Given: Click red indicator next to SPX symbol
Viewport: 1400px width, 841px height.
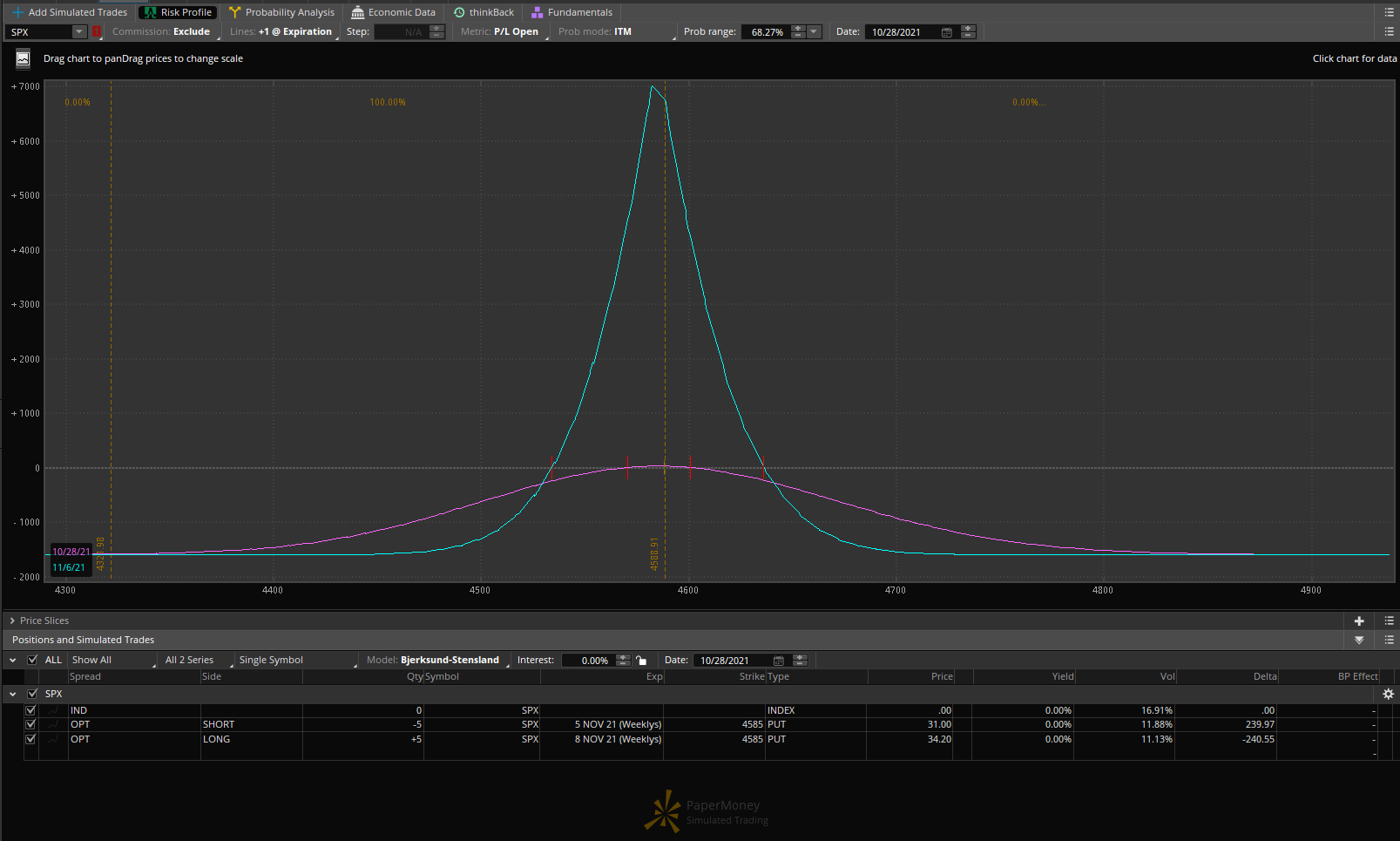Looking at the screenshot, I should point(97,32).
